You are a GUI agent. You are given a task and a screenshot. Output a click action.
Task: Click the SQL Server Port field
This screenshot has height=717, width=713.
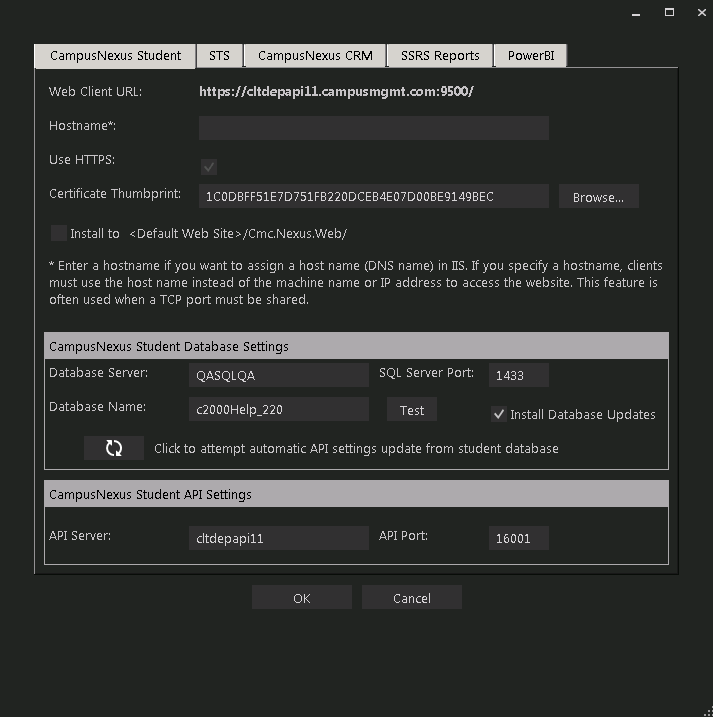pyautogui.click(x=519, y=375)
